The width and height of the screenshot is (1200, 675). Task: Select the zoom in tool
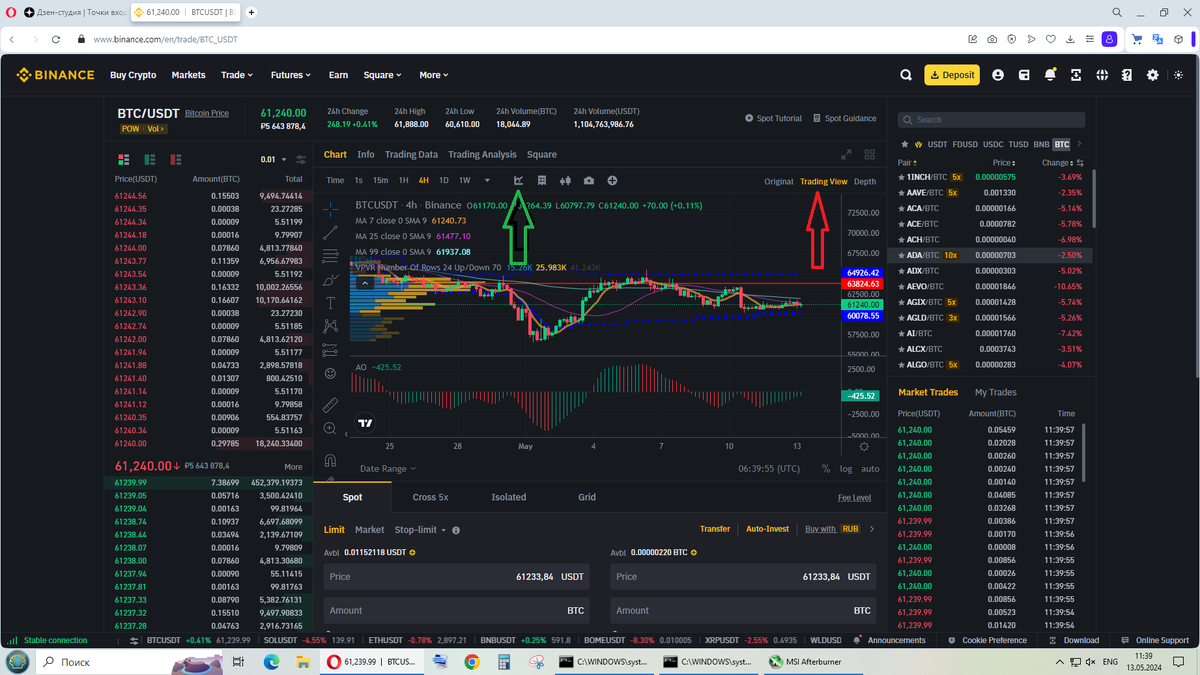pyautogui.click(x=331, y=428)
